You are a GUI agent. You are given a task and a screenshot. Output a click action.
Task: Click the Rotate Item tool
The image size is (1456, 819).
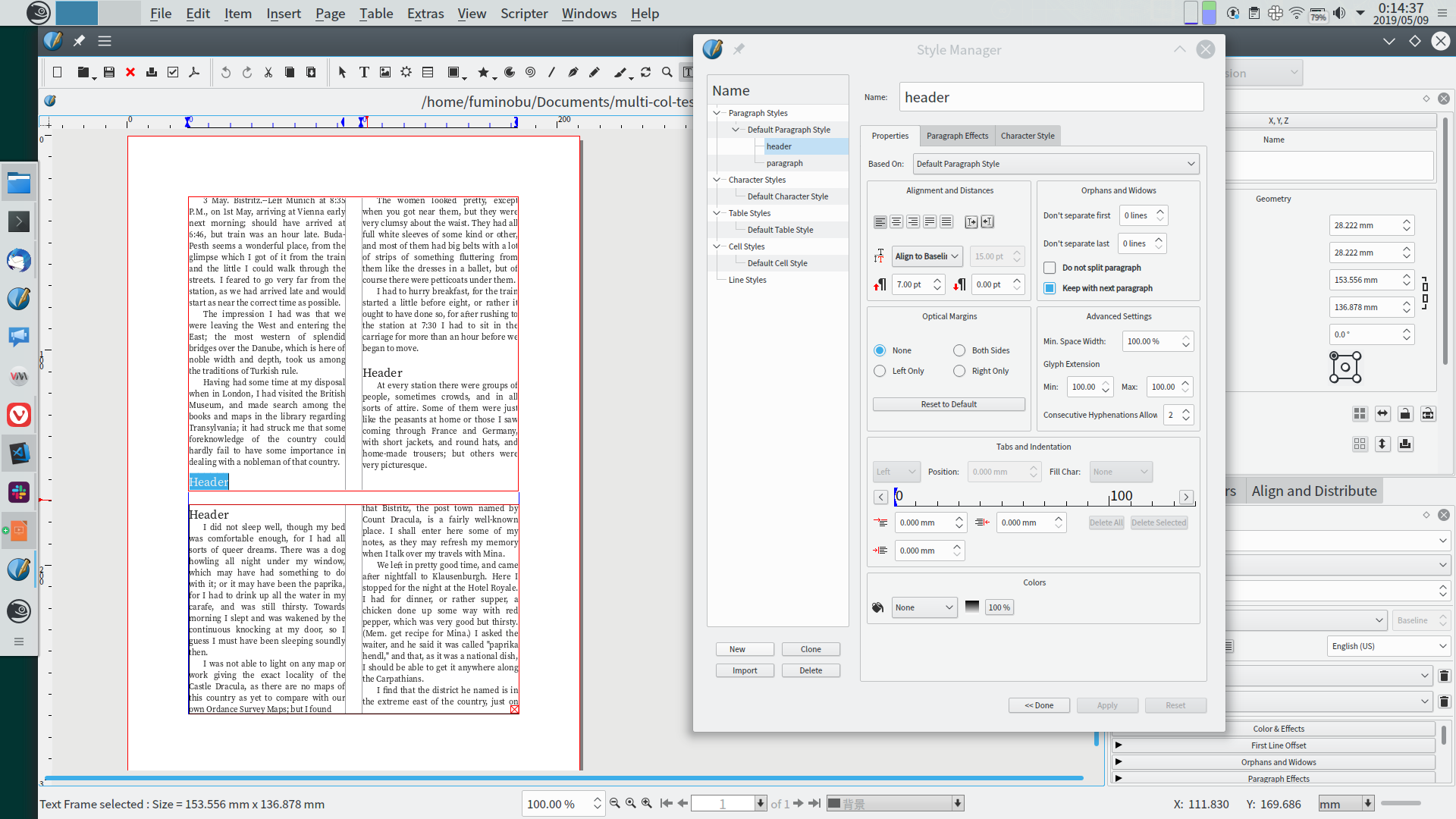pos(645,72)
